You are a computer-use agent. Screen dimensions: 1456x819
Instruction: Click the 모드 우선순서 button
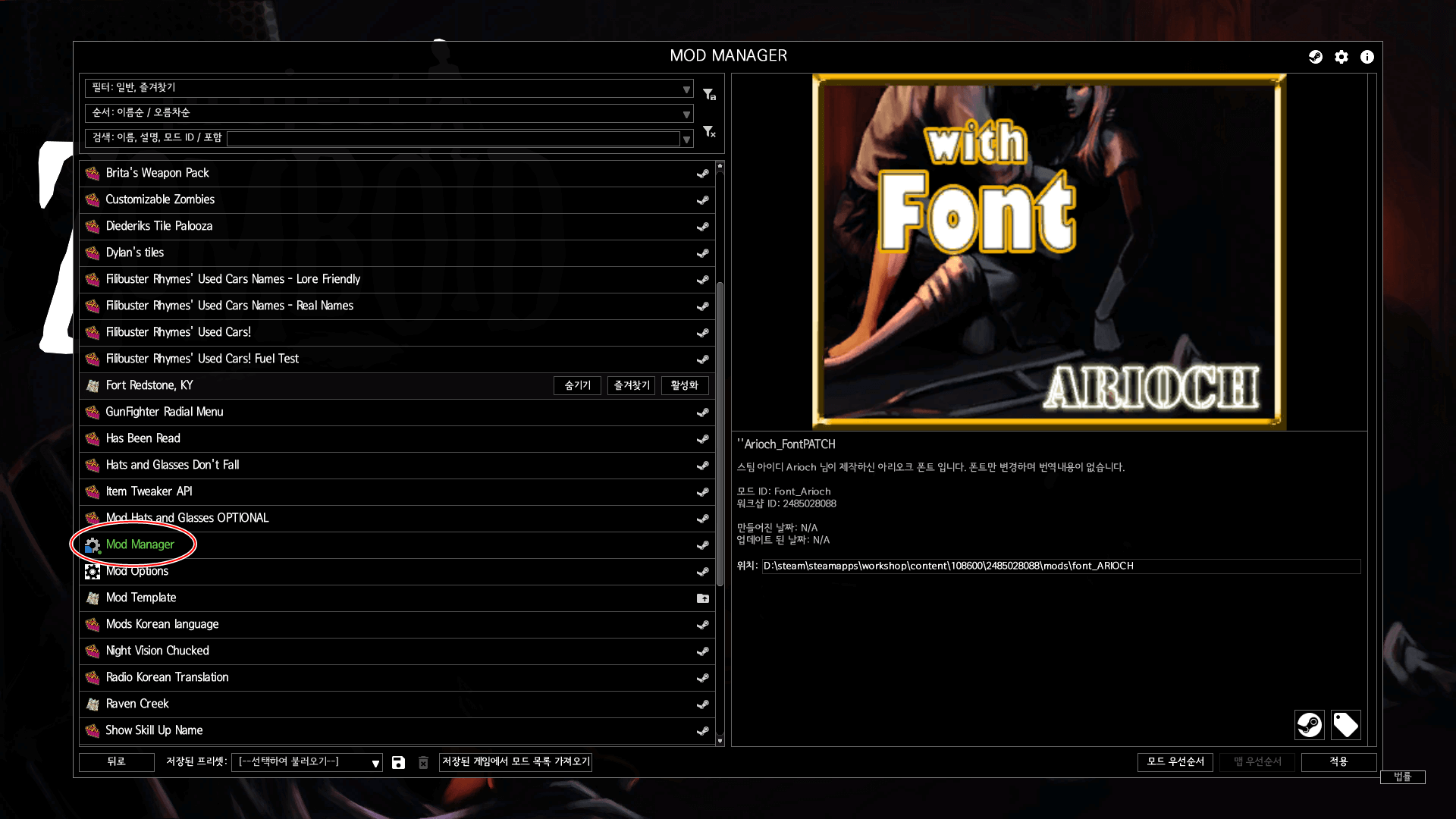1175,761
